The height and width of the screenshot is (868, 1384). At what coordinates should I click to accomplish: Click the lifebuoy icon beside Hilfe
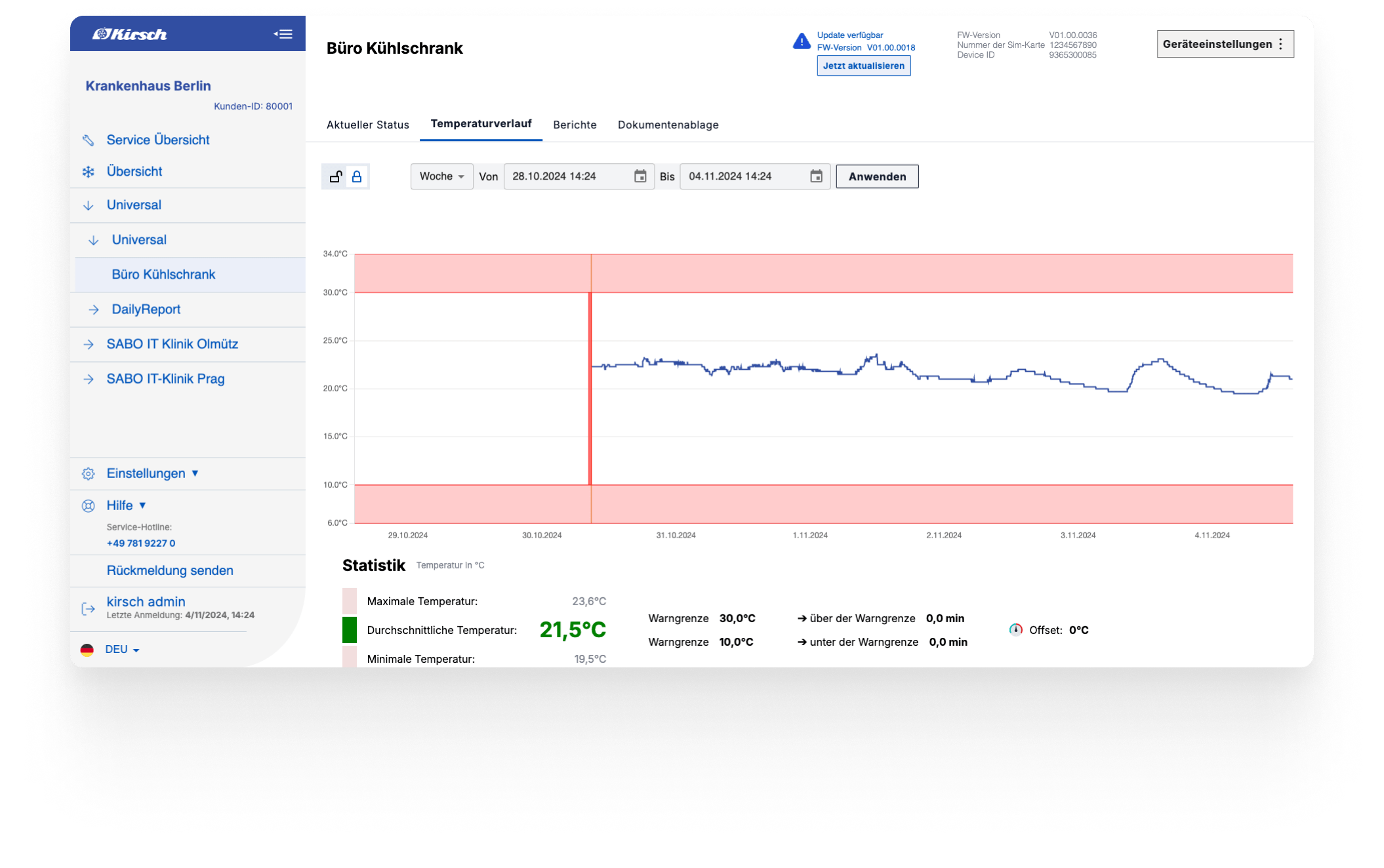(x=89, y=506)
